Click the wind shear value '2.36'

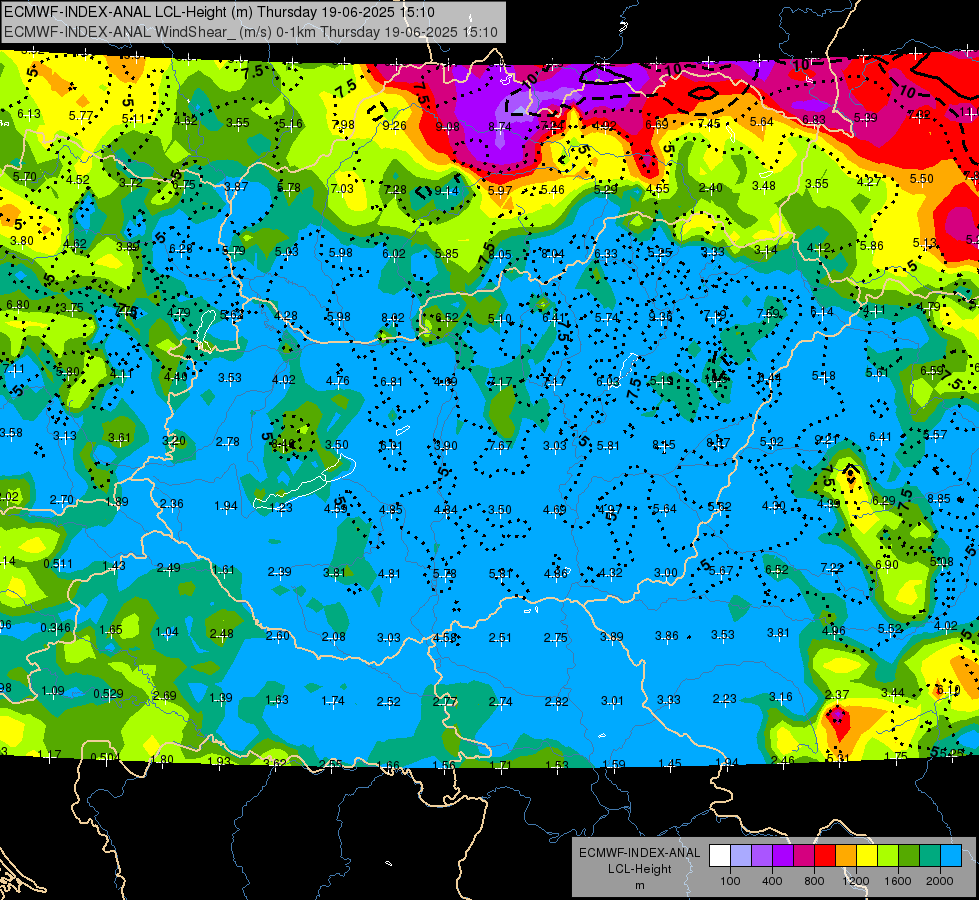172,503
